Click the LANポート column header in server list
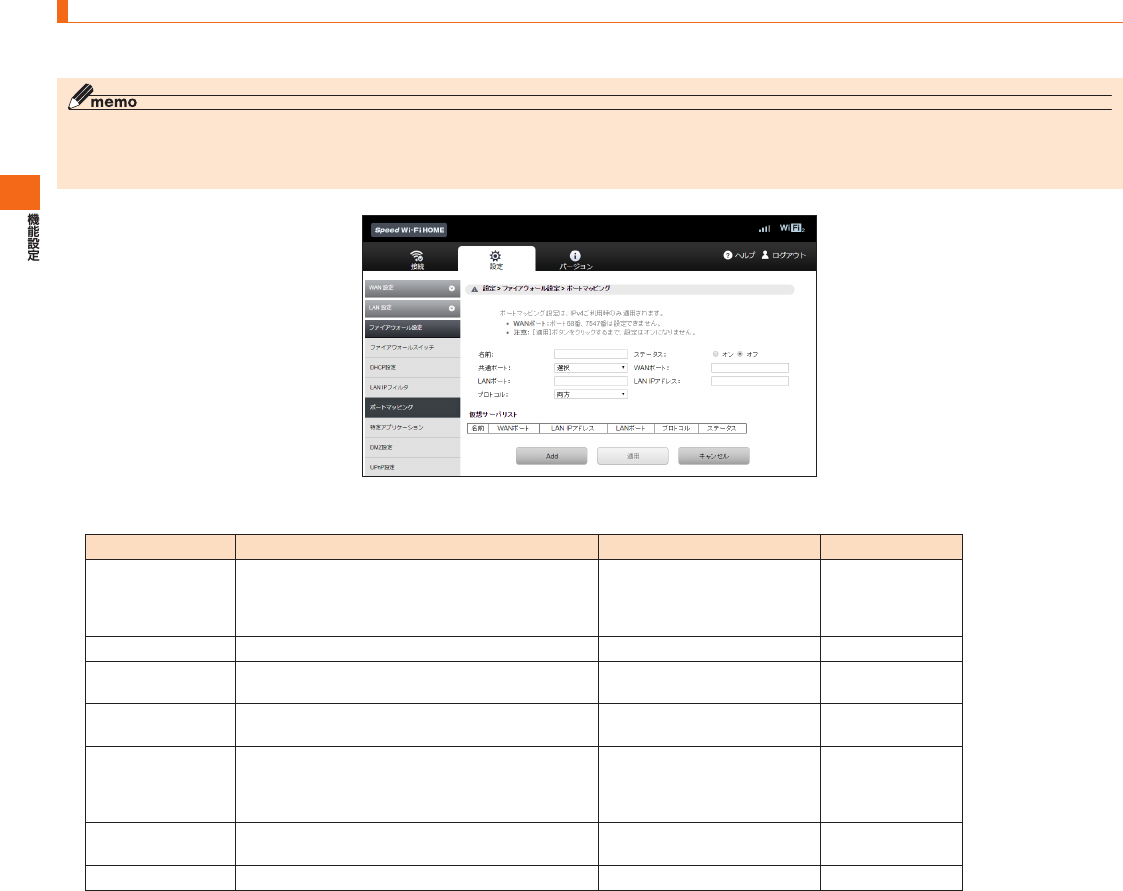Viewport: 1123px width, 891px height. [x=631, y=428]
